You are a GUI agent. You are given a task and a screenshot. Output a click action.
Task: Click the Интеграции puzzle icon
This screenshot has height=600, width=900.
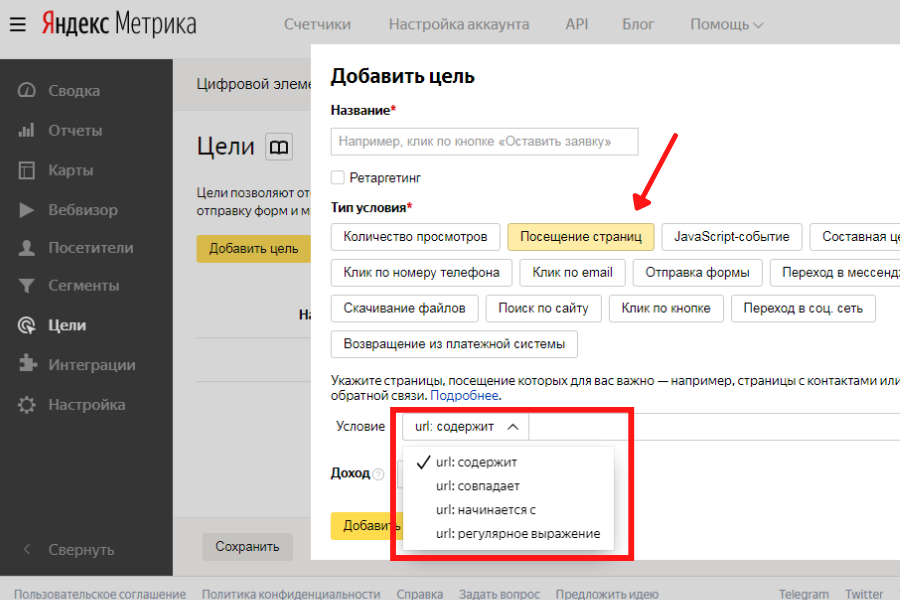(28, 365)
